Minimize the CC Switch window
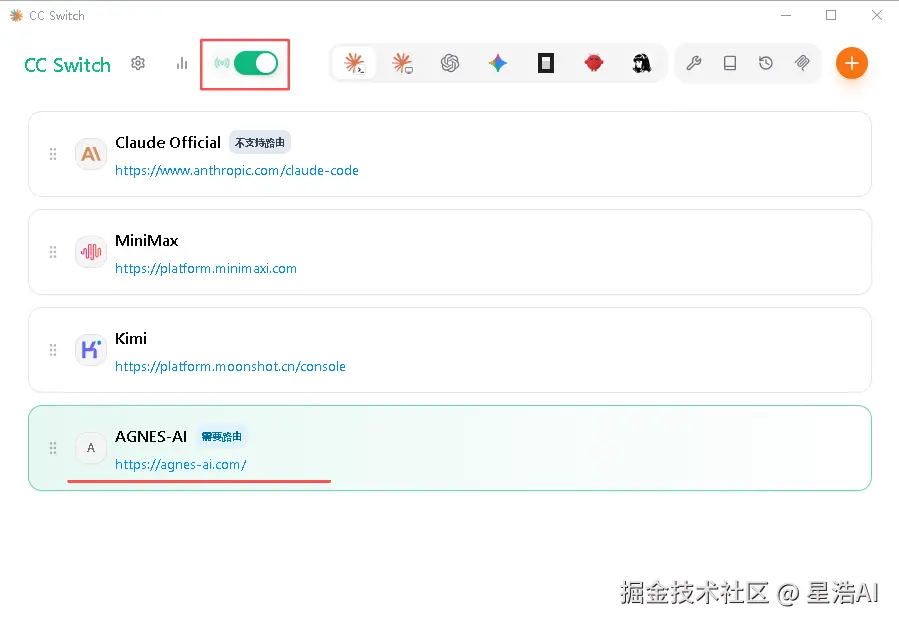 (786, 15)
